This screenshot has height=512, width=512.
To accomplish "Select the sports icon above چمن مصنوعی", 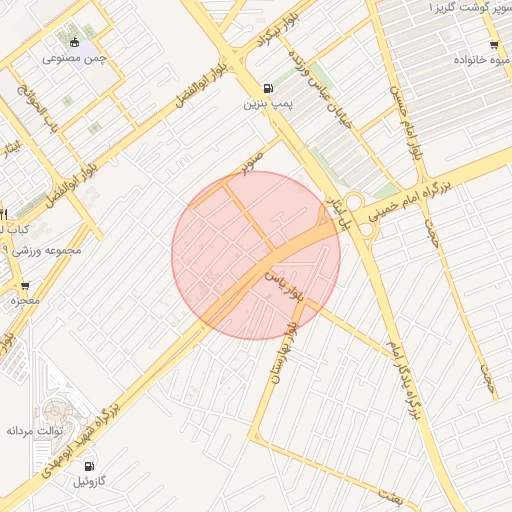I will (75, 42).
